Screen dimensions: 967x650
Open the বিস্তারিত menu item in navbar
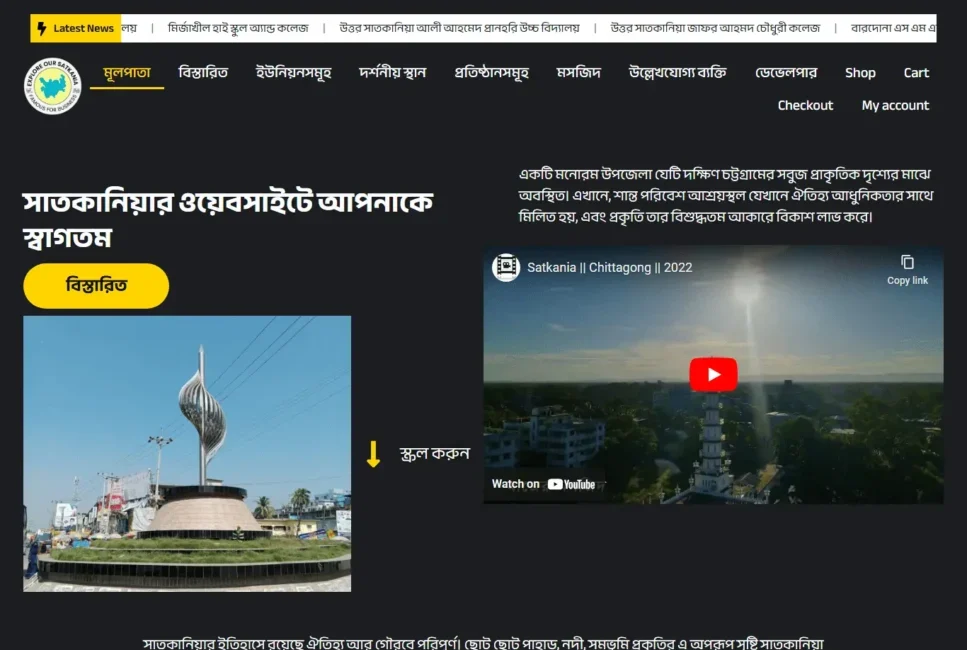[x=203, y=72]
